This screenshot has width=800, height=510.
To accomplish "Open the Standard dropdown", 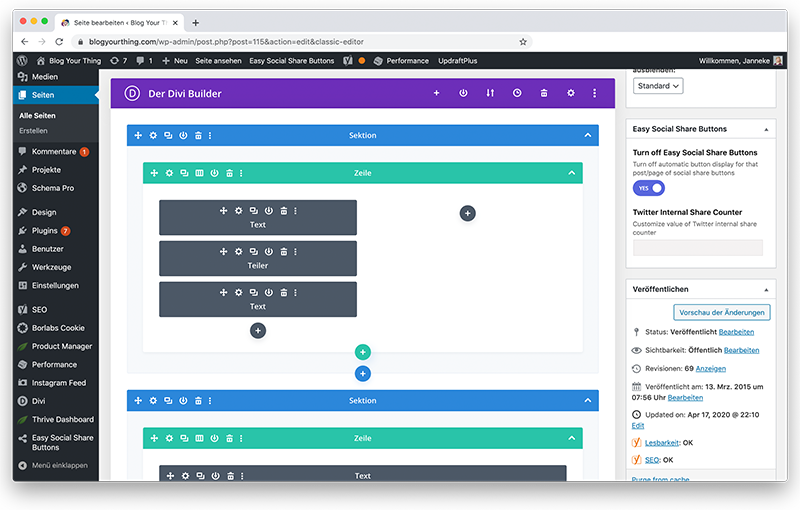I will point(658,86).
